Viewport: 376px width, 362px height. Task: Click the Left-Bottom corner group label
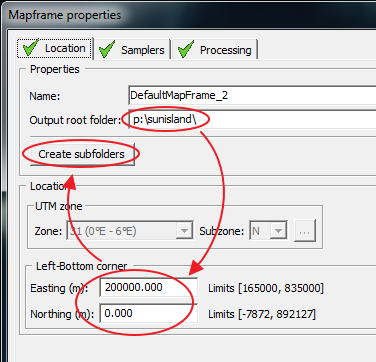click(x=82, y=266)
